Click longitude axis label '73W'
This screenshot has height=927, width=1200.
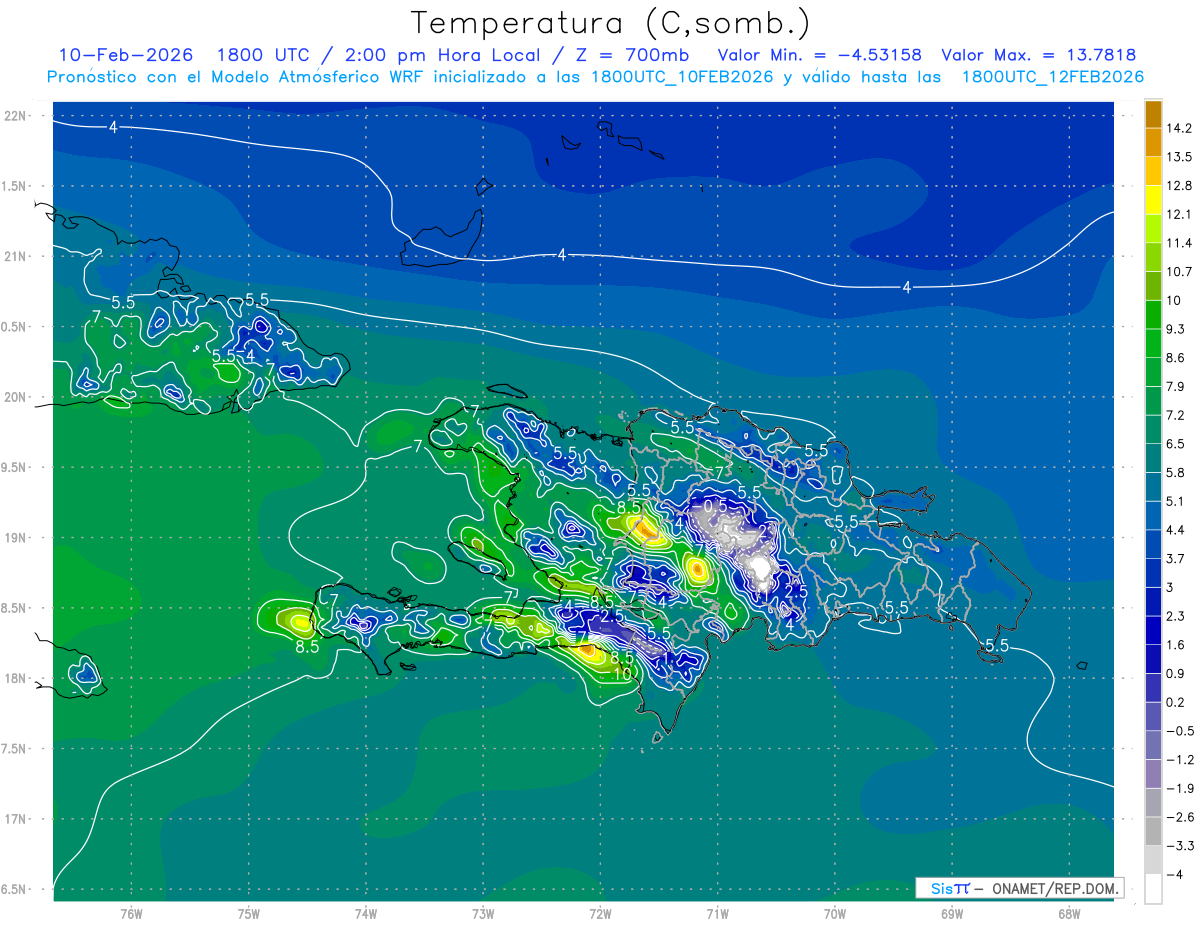pyautogui.click(x=483, y=913)
